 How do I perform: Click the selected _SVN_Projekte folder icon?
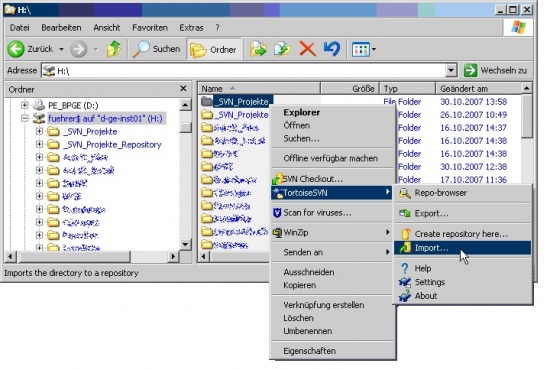(x=207, y=102)
